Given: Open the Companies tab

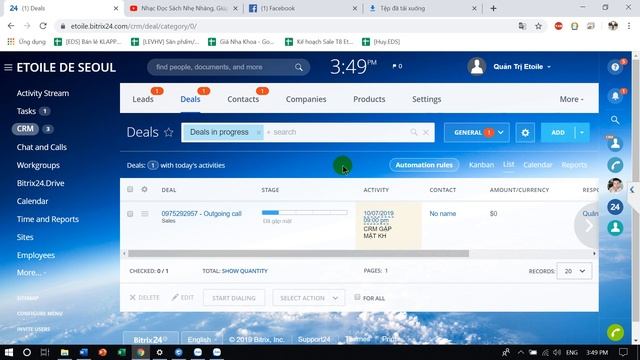Looking at the screenshot, I should [306, 99].
